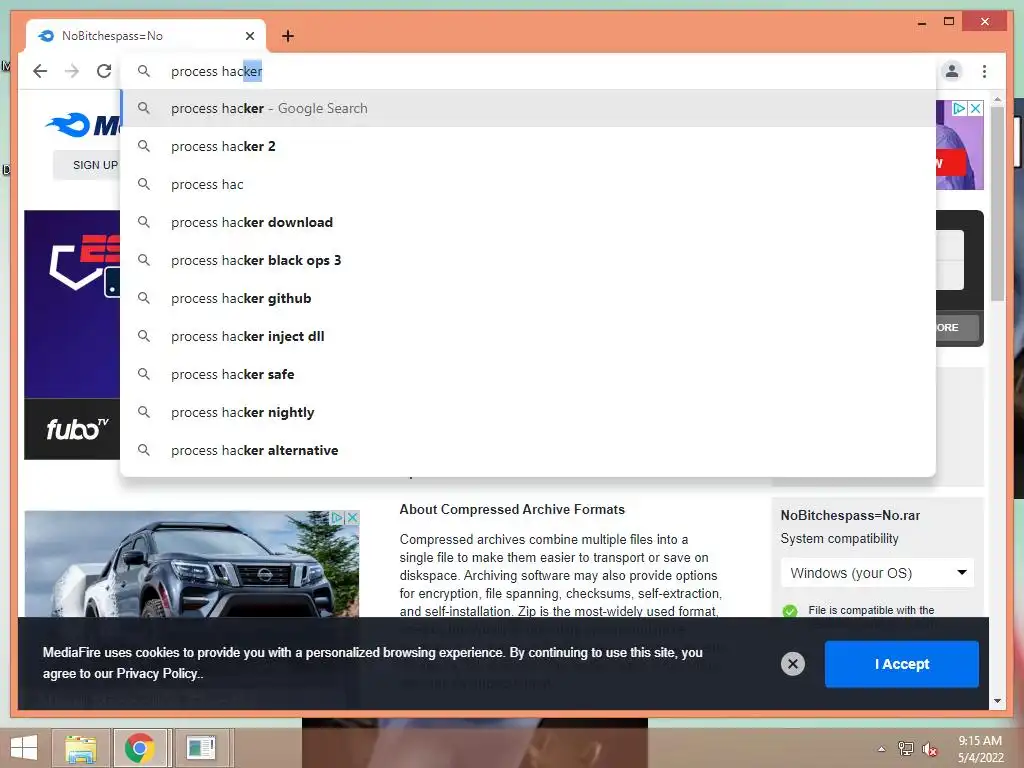Select the NoBitchespass=No tab
The image size is (1024, 768).
(x=146, y=36)
